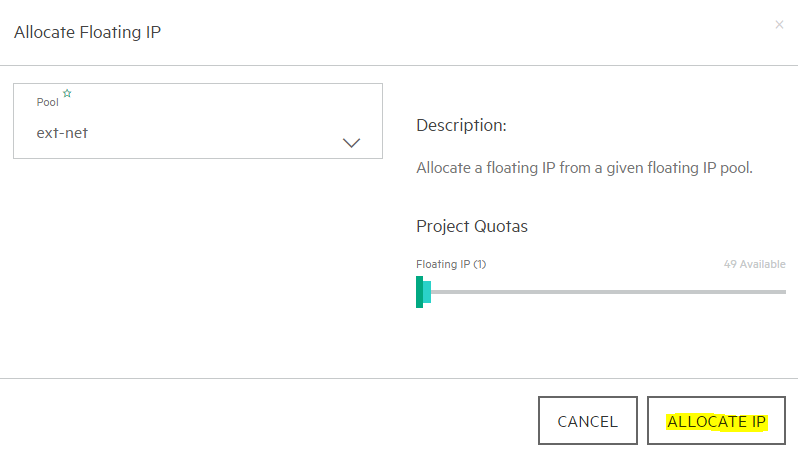Click the empty area below the Pool field
Viewport: 798px width, 458px height.
198,265
